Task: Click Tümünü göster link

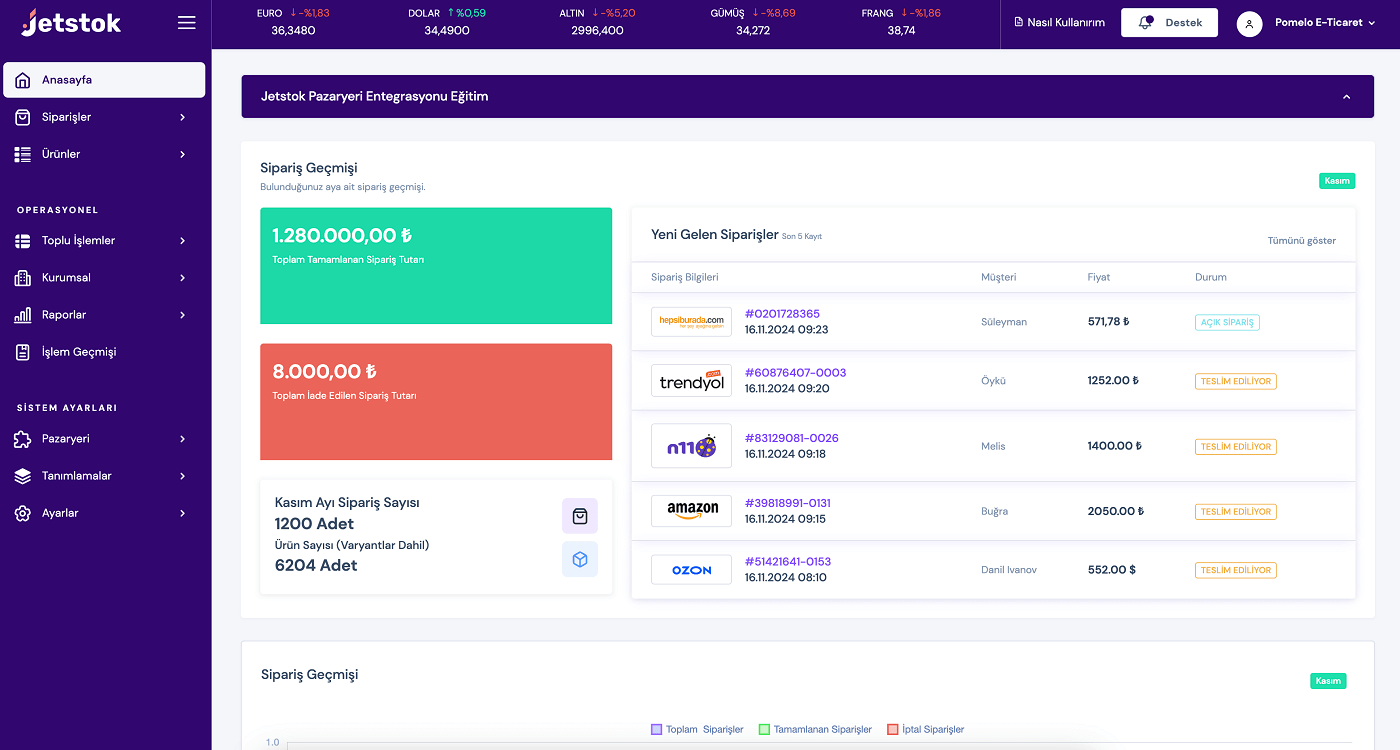Action: tap(1301, 241)
